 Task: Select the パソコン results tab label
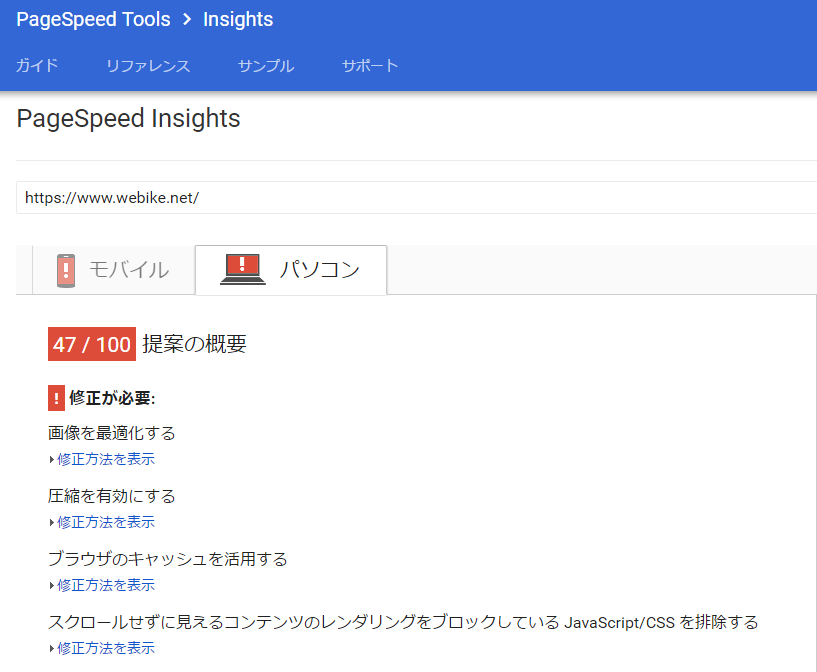[319, 270]
